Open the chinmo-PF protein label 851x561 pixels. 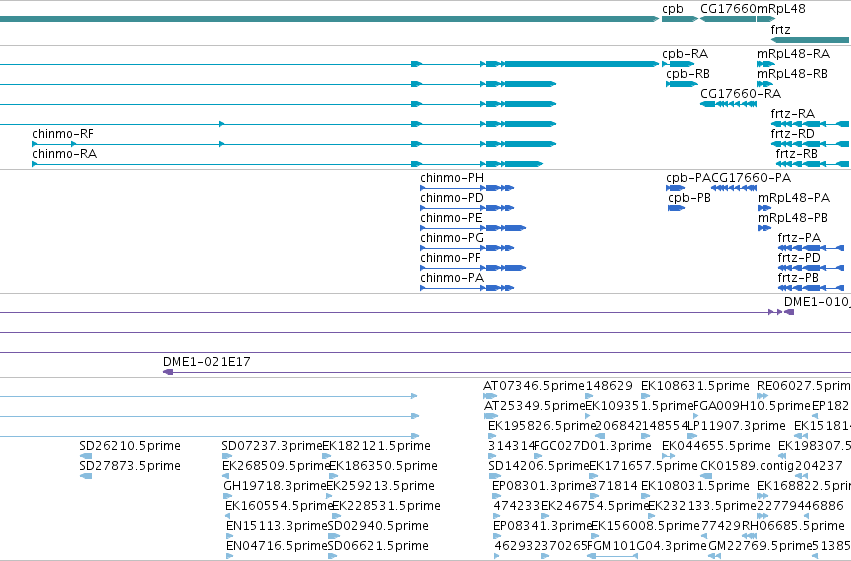click(x=450, y=258)
